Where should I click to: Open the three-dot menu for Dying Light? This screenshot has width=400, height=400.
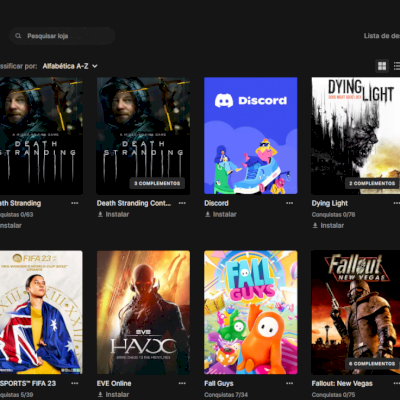click(x=396, y=203)
